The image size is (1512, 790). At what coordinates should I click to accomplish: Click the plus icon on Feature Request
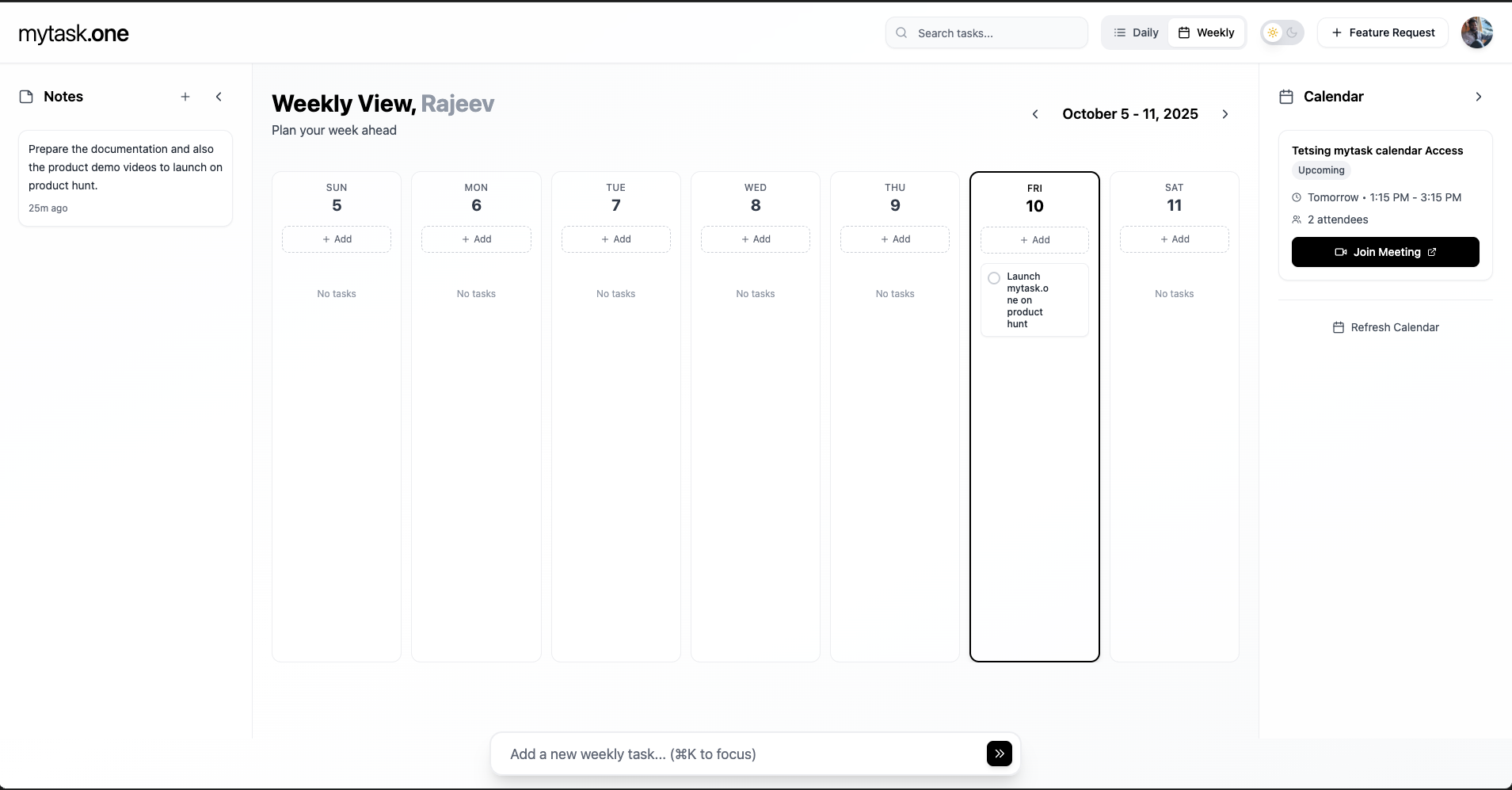[1337, 32]
